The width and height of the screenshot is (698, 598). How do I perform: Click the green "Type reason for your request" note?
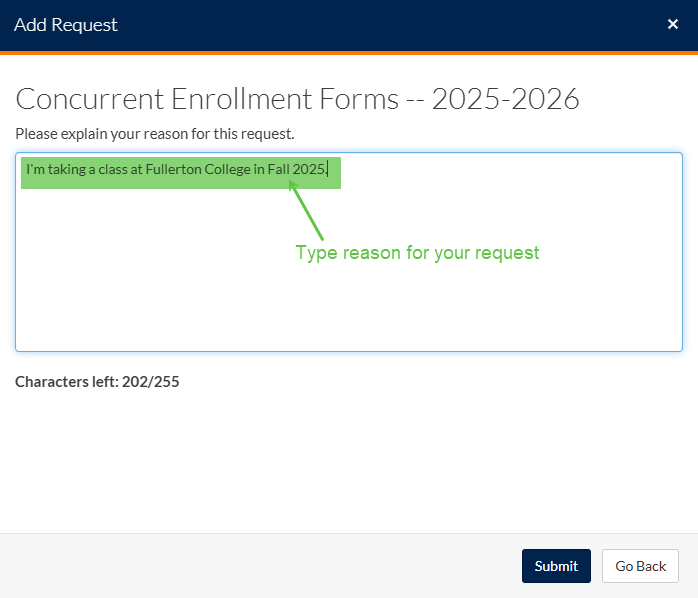point(417,253)
